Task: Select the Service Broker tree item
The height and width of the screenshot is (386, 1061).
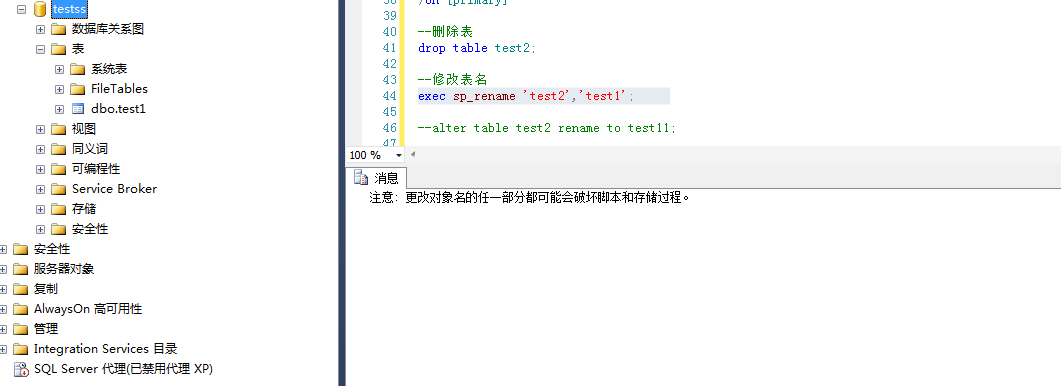Action: pos(114,189)
